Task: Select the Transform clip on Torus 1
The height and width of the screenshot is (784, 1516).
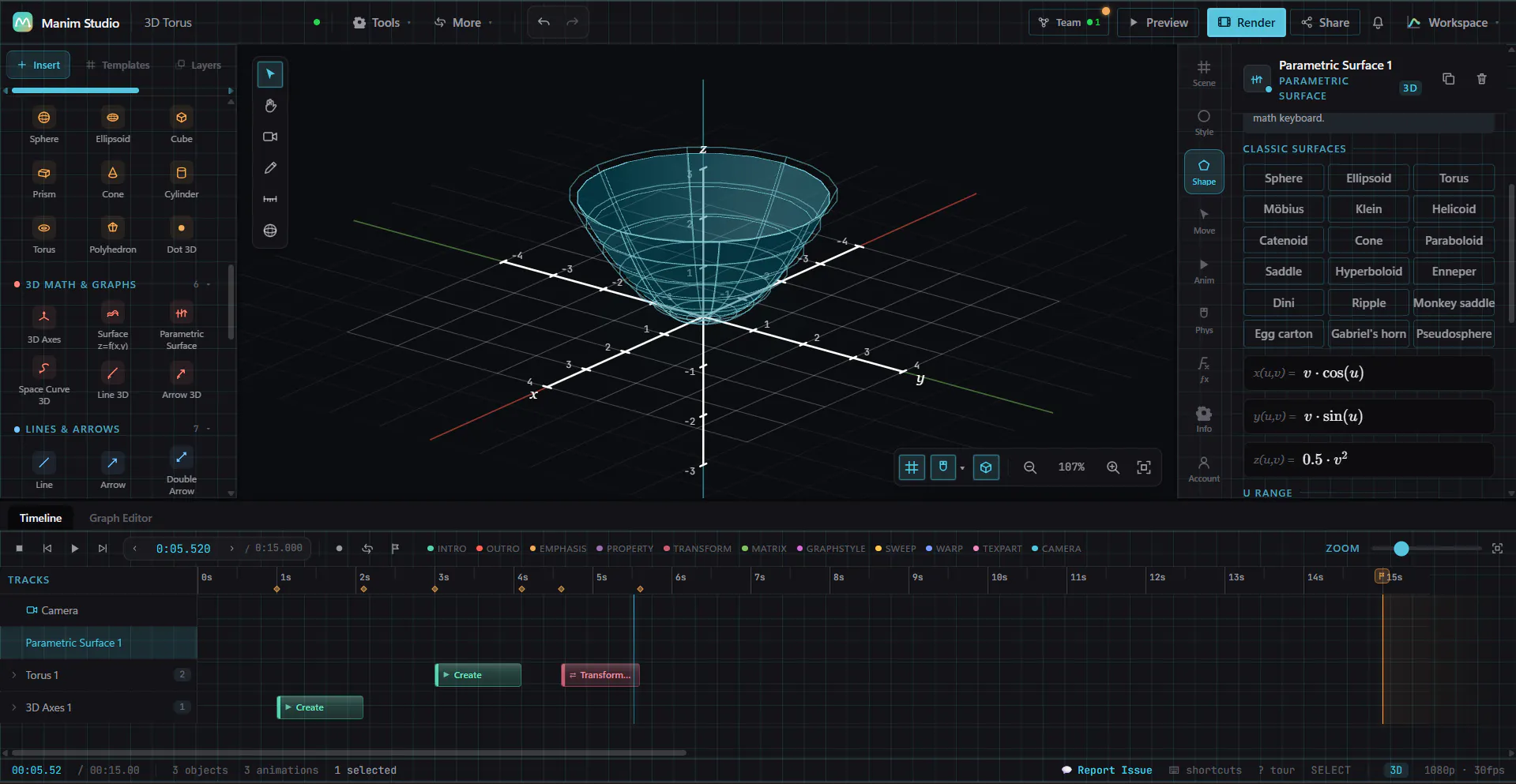Action: click(600, 675)
